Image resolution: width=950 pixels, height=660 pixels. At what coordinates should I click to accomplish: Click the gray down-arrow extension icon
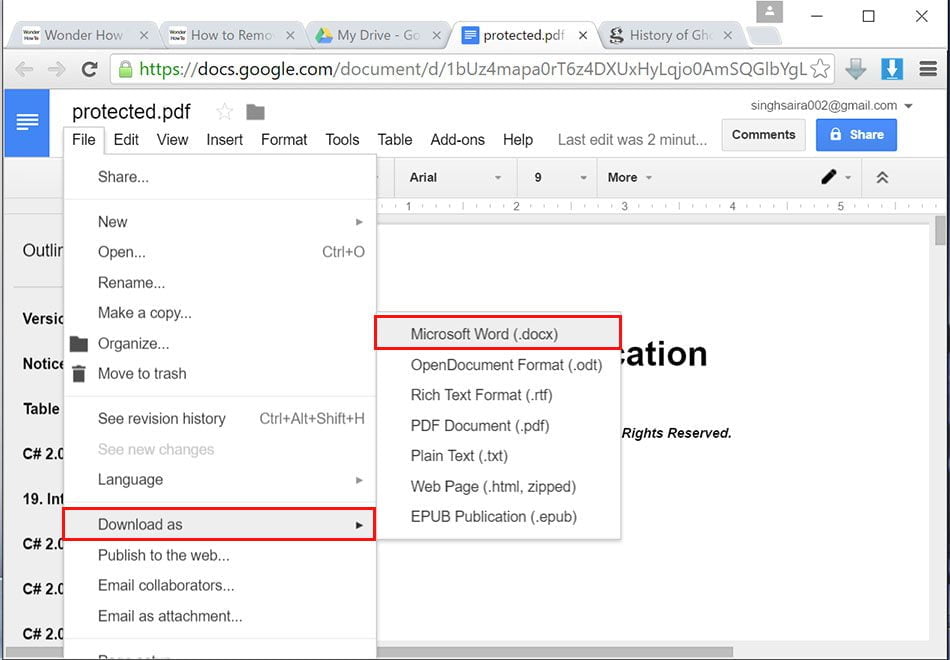[x=855, y=69]
